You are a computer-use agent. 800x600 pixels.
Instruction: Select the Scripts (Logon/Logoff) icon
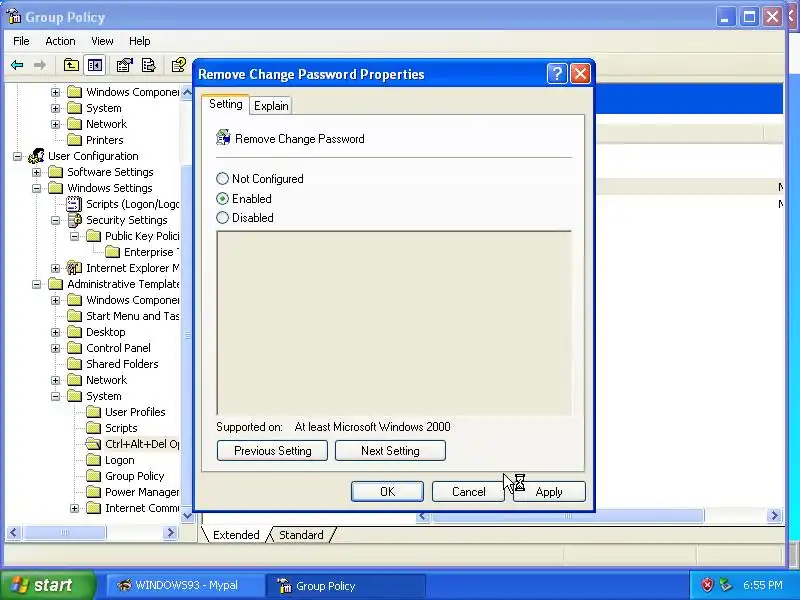74,204
